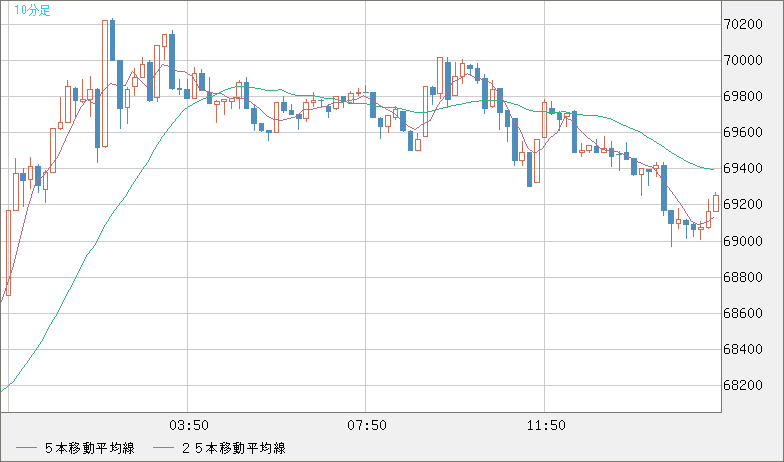This screenshot has width=784, height=462.
Task: Click the last red candle at chart's right end
Action: (x=716, y=203)
